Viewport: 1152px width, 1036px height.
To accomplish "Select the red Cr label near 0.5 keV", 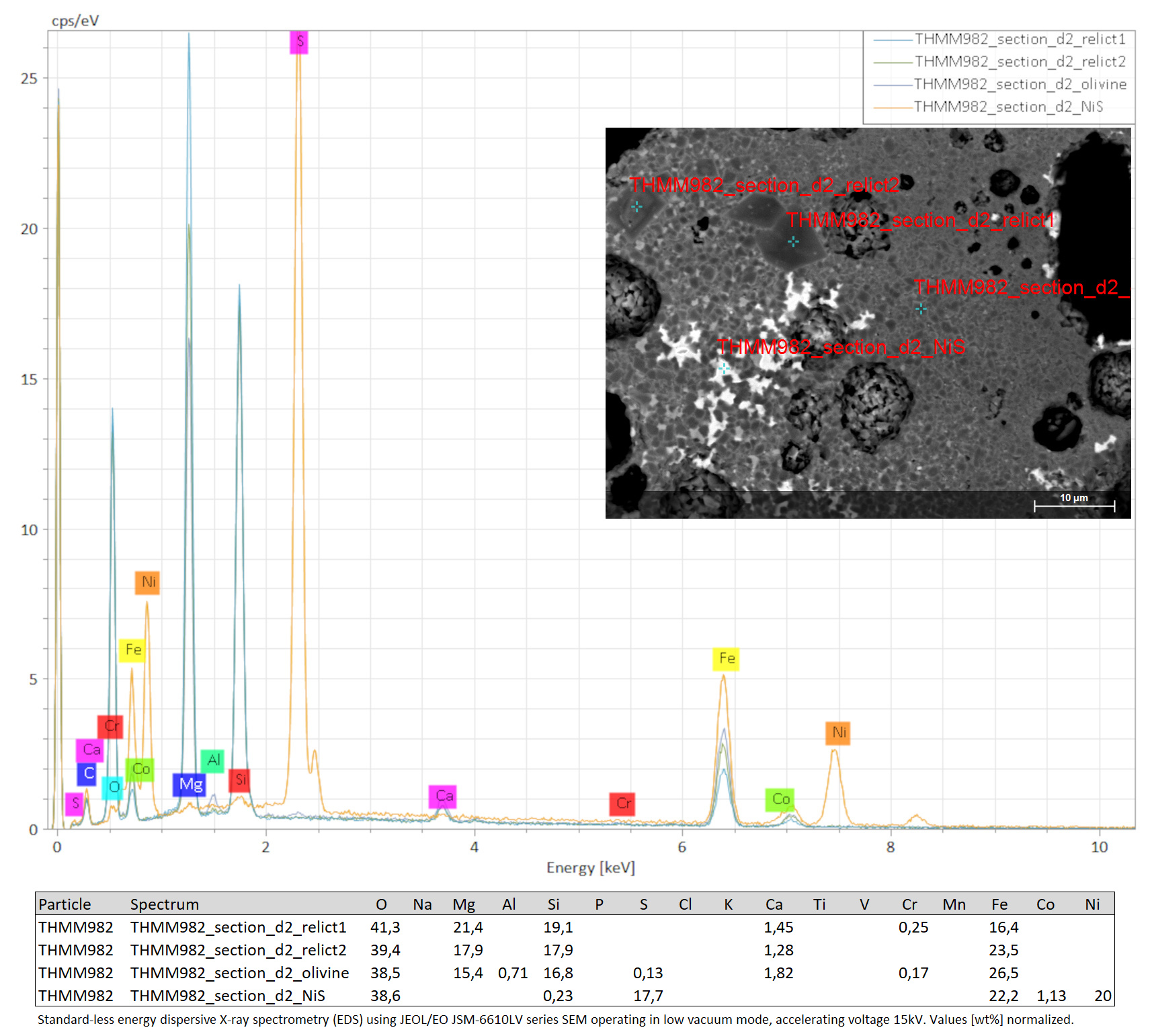I will (x=111, y=726).
